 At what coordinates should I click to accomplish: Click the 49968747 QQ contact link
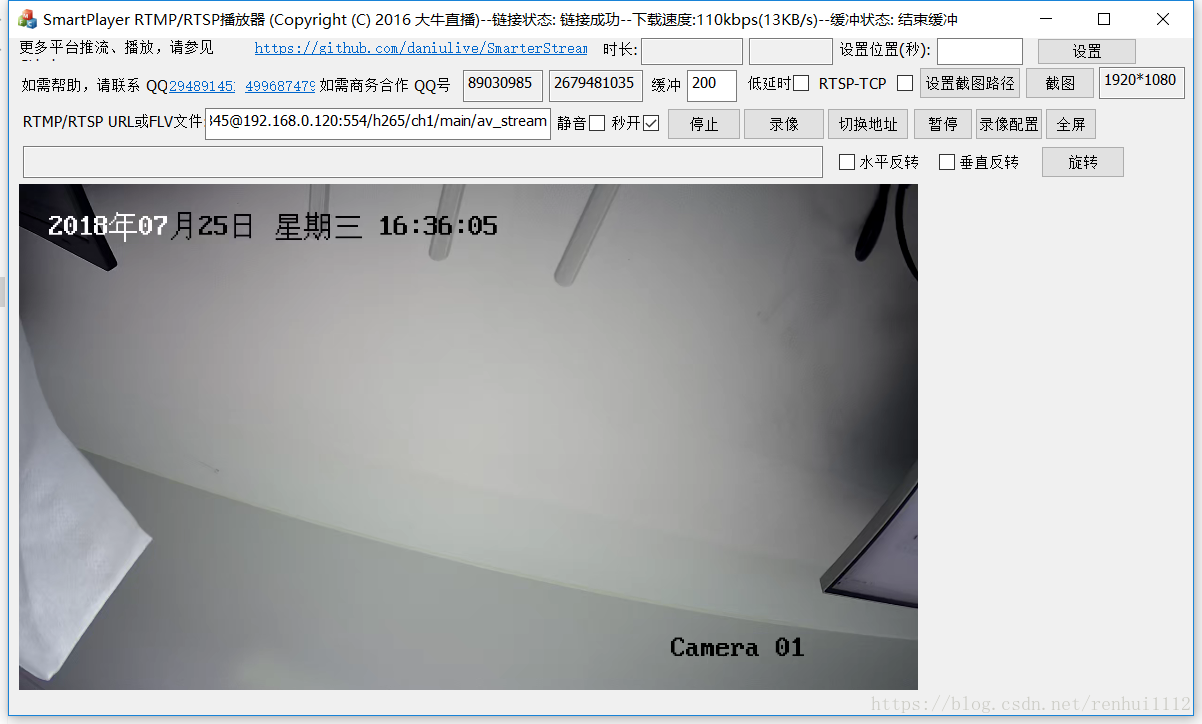pyautogui.click(x=280, y=86)
